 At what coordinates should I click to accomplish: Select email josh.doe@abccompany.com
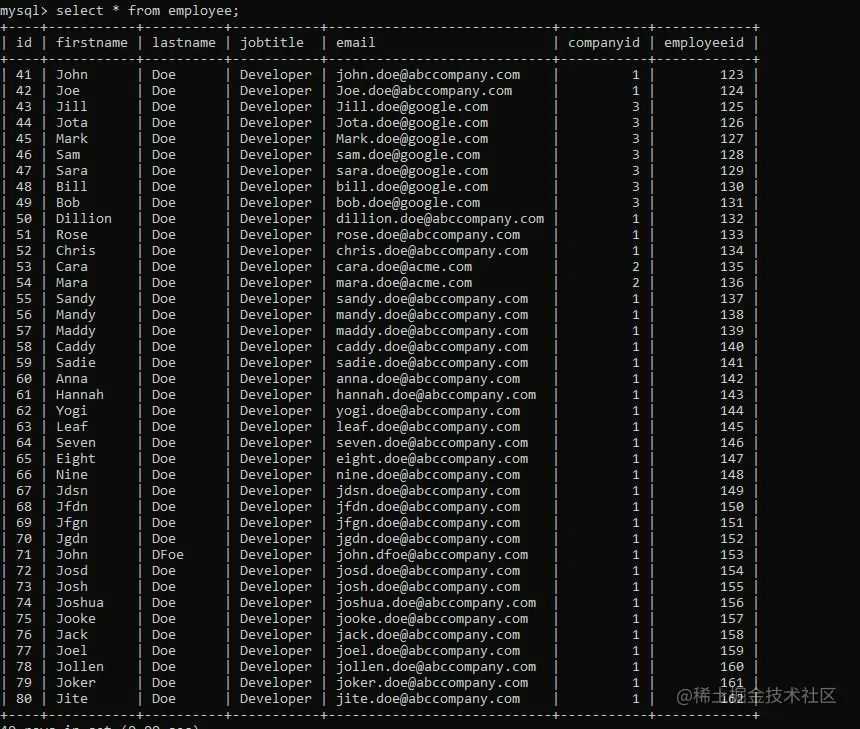pyautogui.click(x=428, y=586)
